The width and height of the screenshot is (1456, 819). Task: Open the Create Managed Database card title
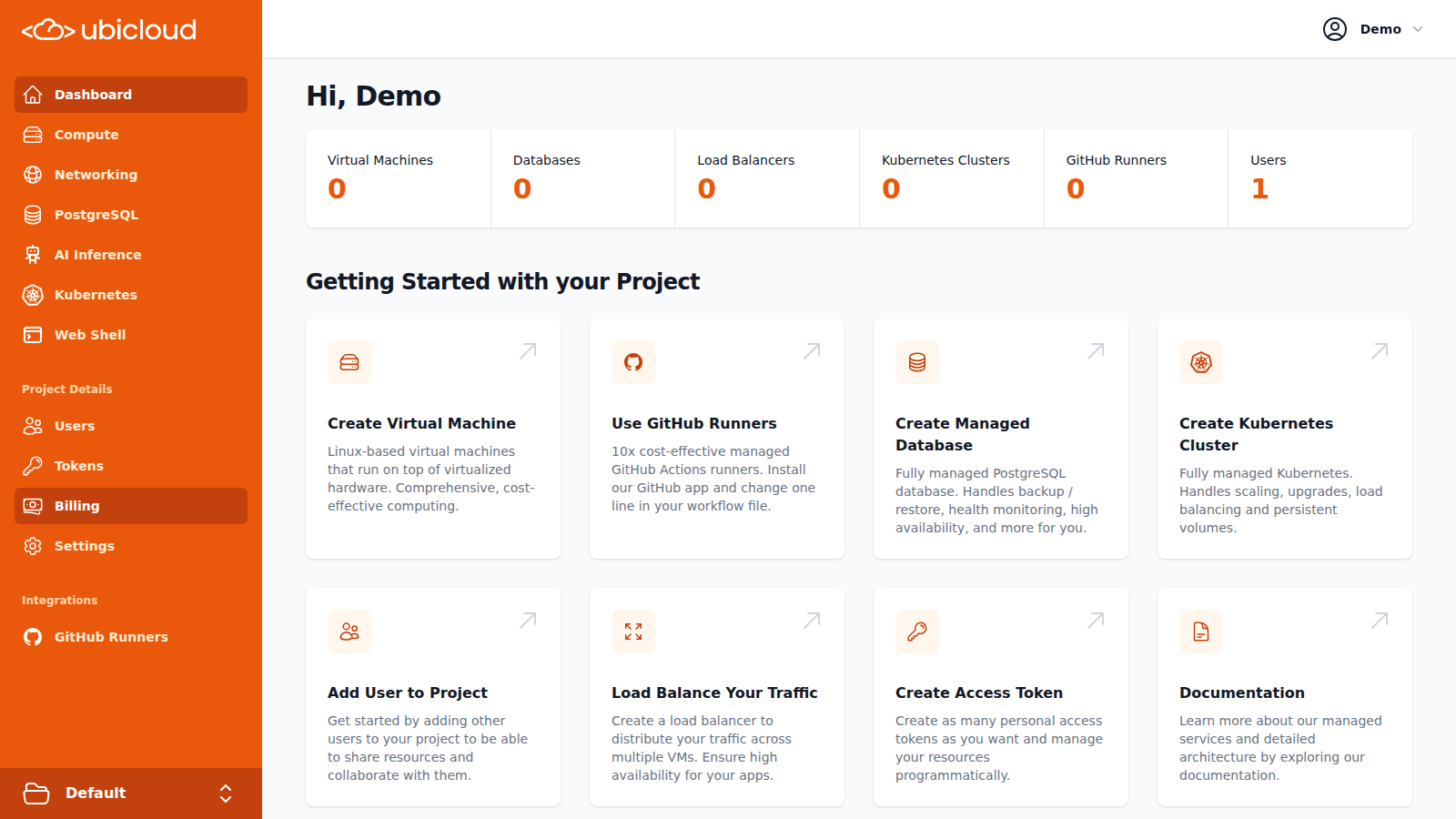[x=963, y=434]
